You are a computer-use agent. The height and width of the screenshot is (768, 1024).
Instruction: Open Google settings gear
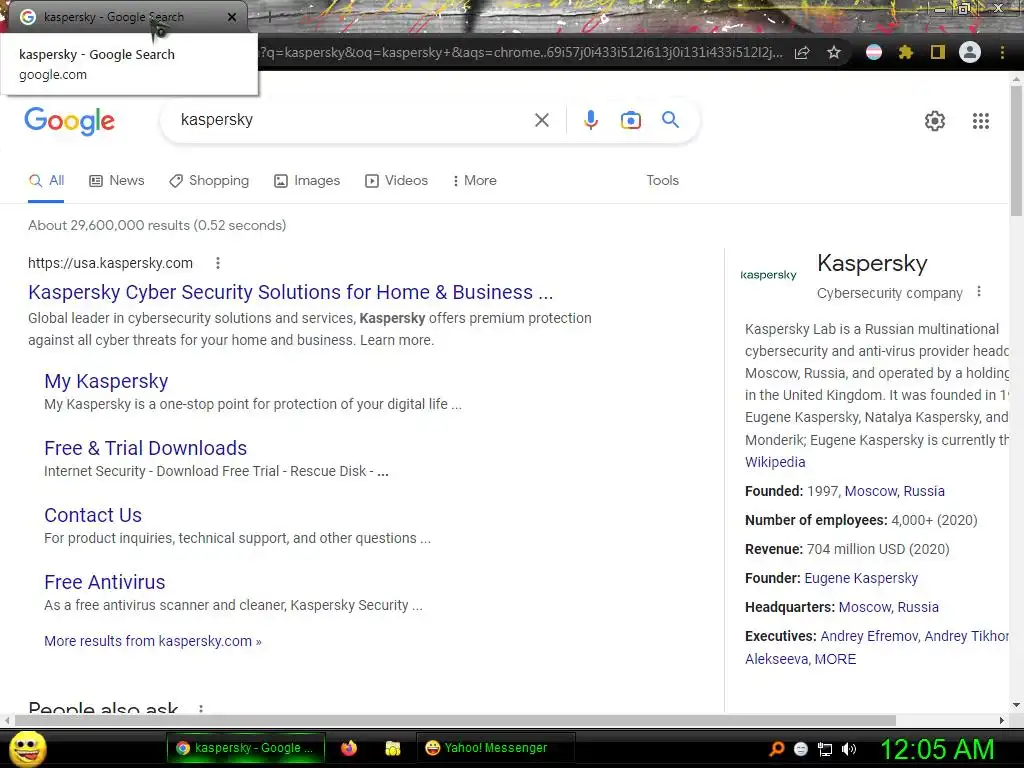point(935,121)
